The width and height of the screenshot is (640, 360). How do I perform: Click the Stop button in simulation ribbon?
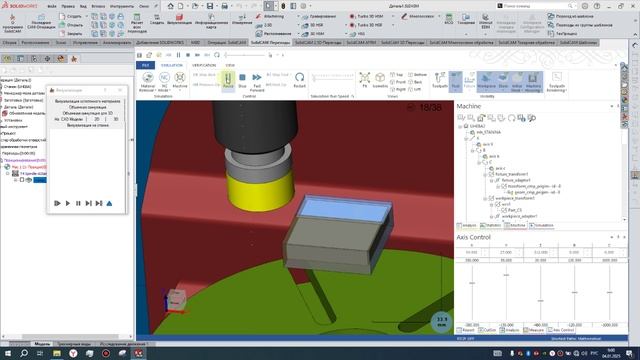click(x=242, y=81)
